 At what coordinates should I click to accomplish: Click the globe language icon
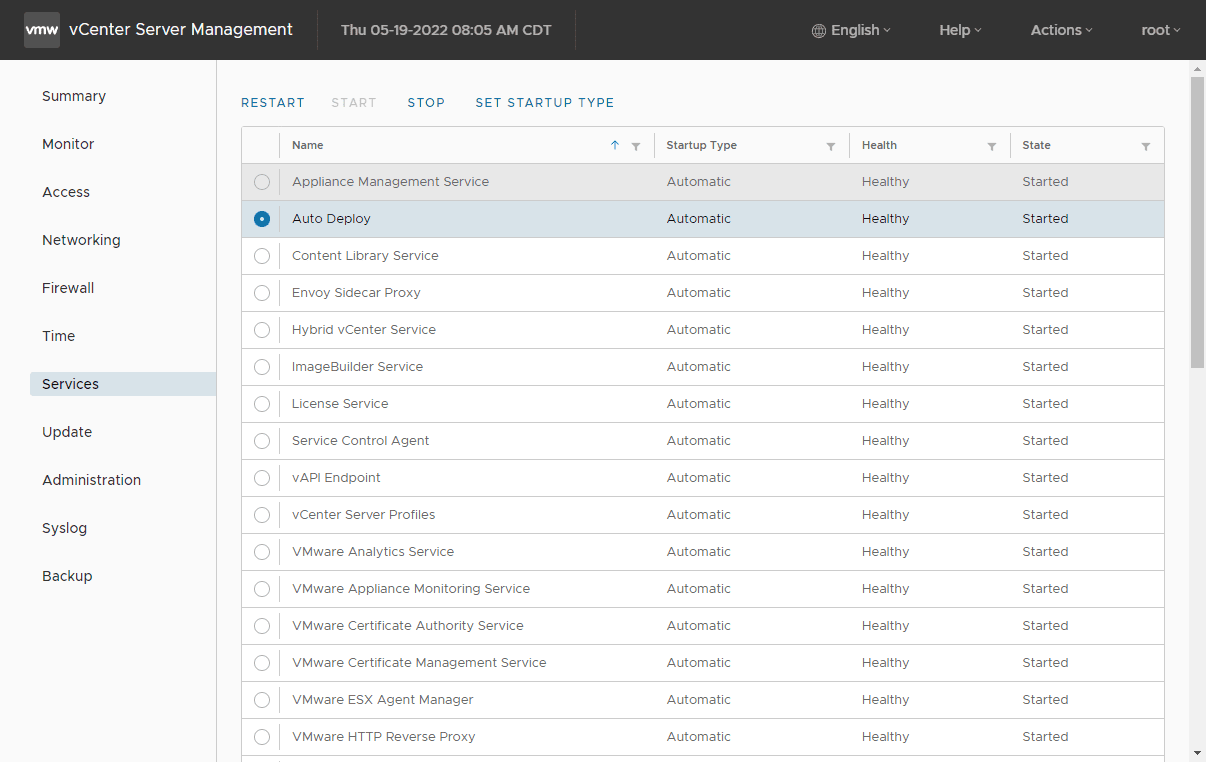819,30
